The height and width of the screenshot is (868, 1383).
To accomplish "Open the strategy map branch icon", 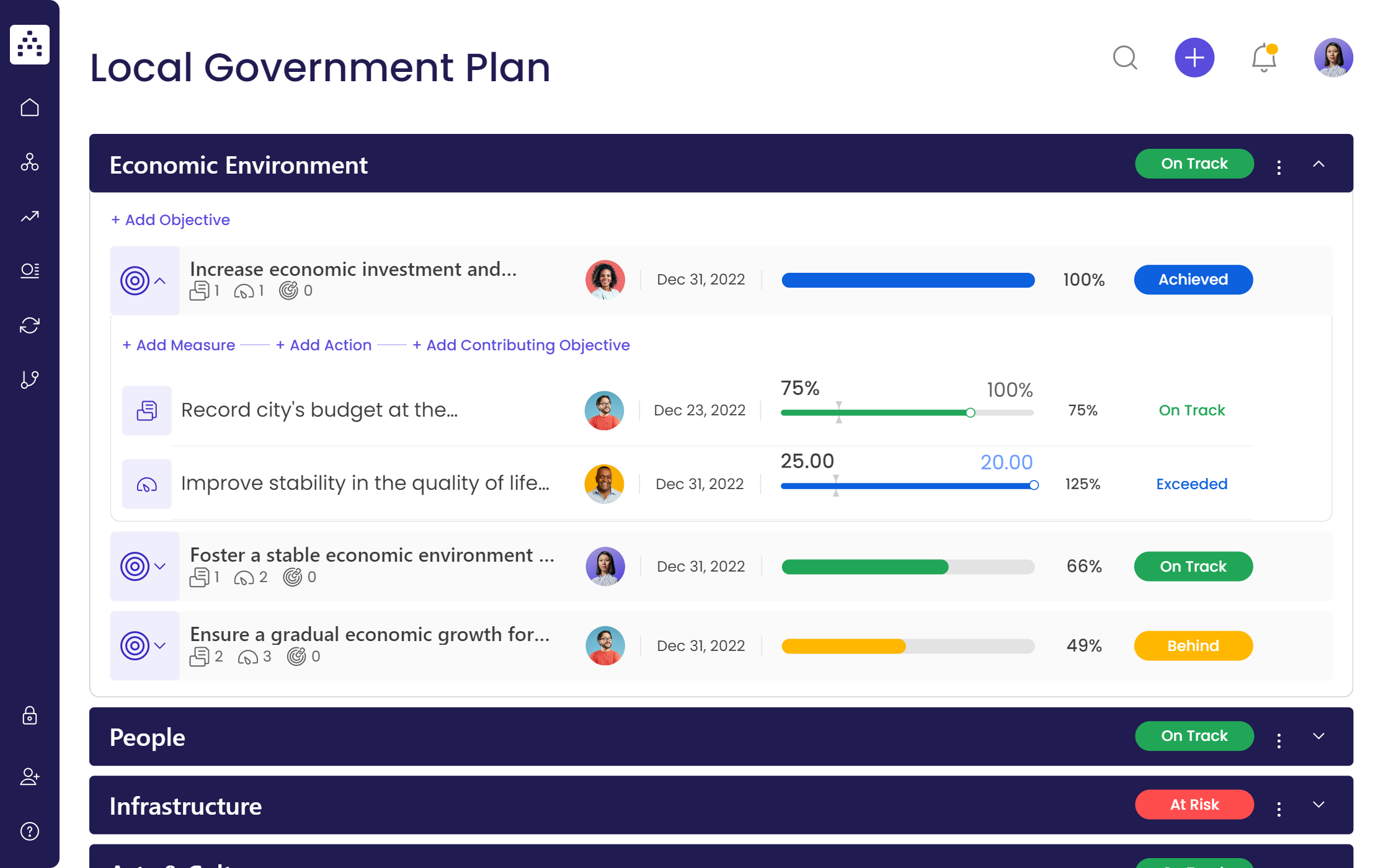I will 30,379.
